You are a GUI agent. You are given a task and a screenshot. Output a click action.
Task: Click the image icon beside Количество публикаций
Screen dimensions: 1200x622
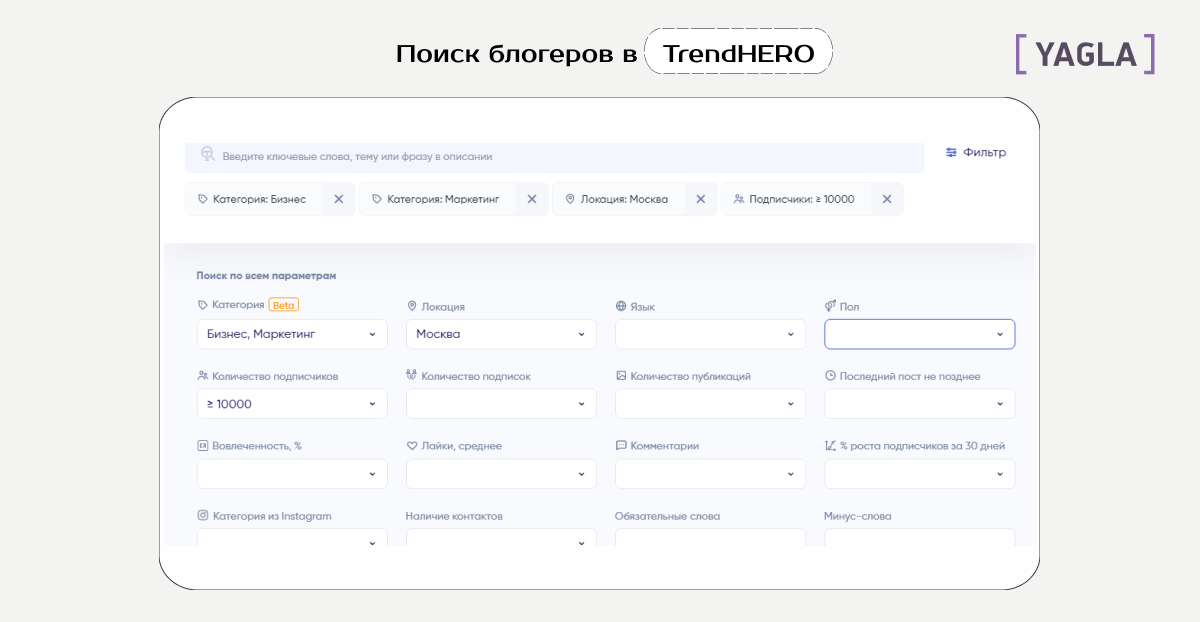(x=621, y=376)
